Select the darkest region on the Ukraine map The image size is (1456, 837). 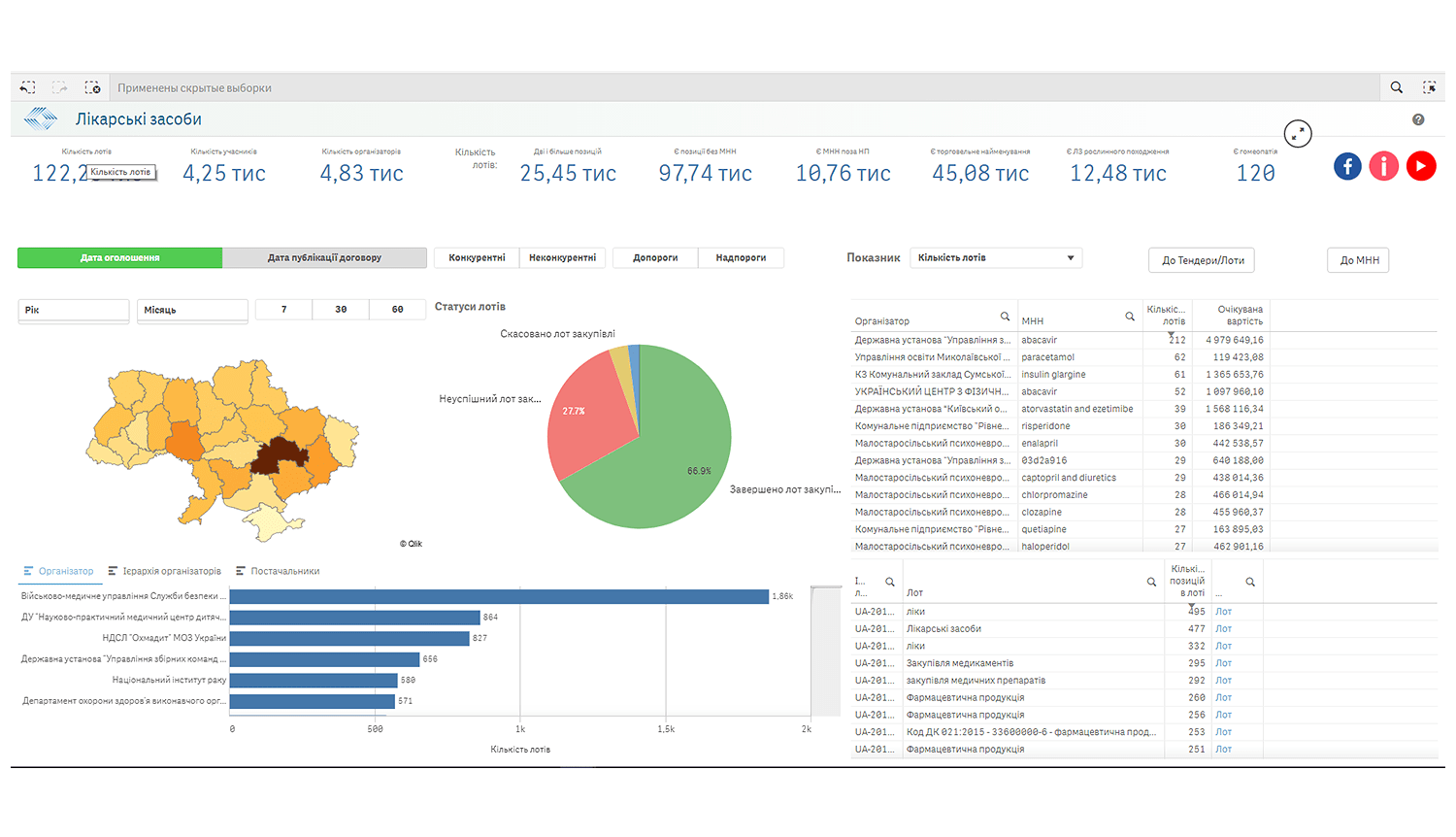[281, 452]
